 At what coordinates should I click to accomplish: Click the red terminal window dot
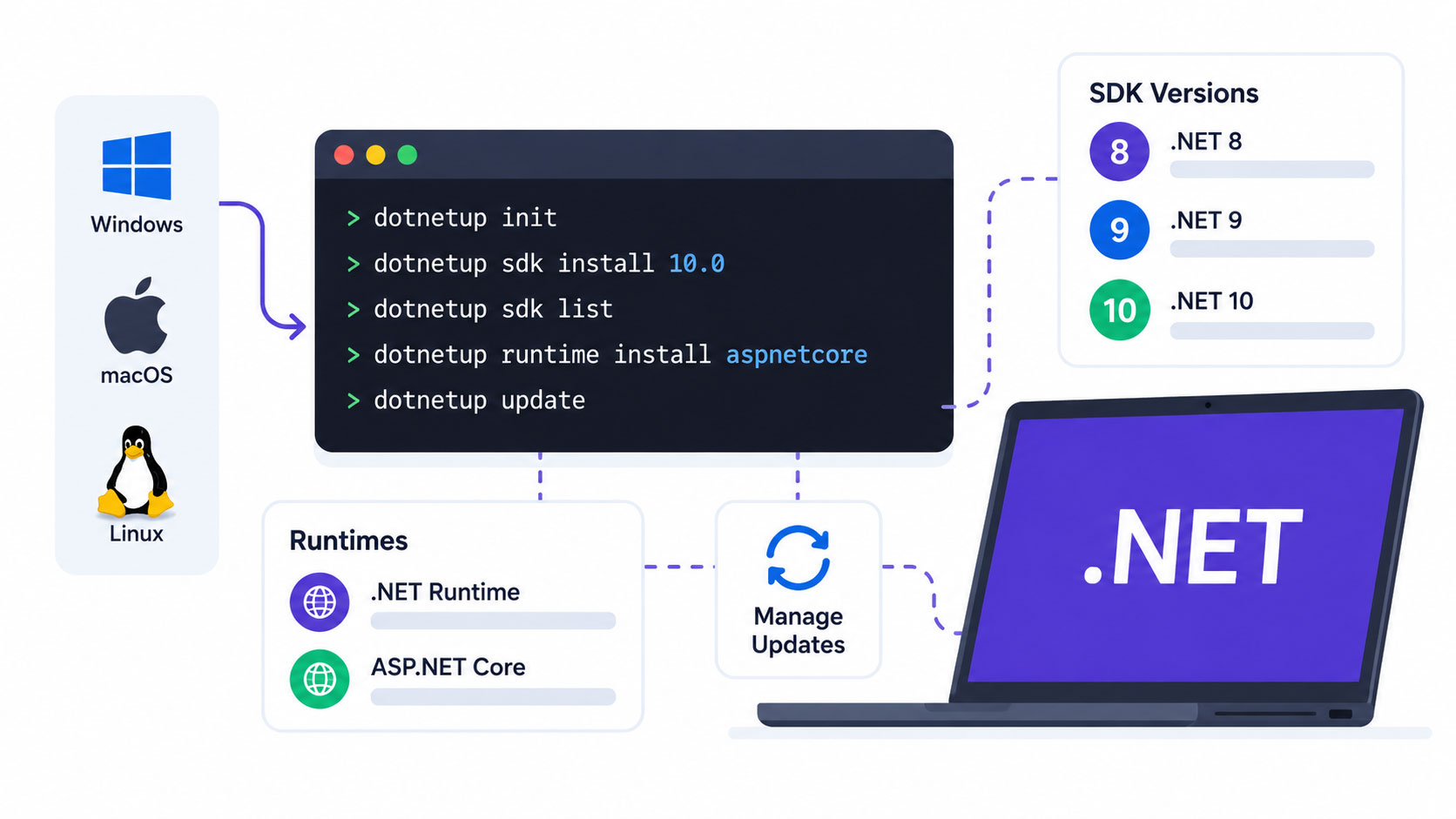click(x=344, y=155)
